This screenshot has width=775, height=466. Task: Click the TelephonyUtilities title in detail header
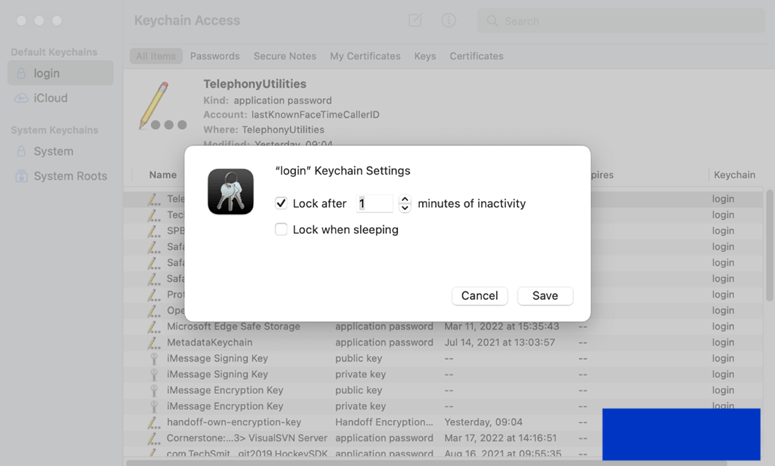[255, 84]
